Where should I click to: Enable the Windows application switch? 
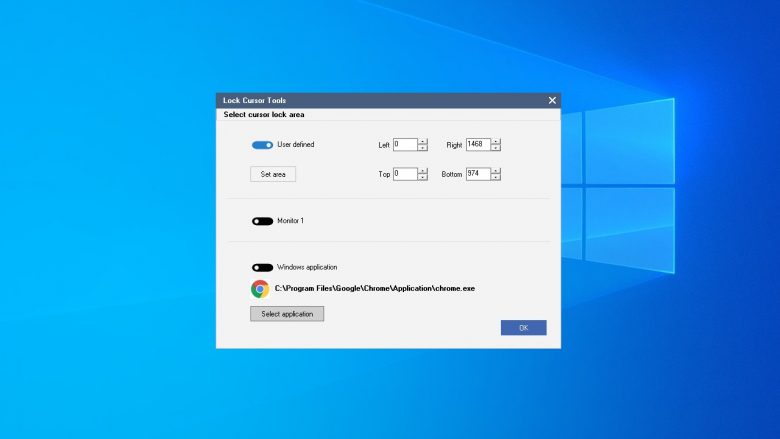[262, 267]
